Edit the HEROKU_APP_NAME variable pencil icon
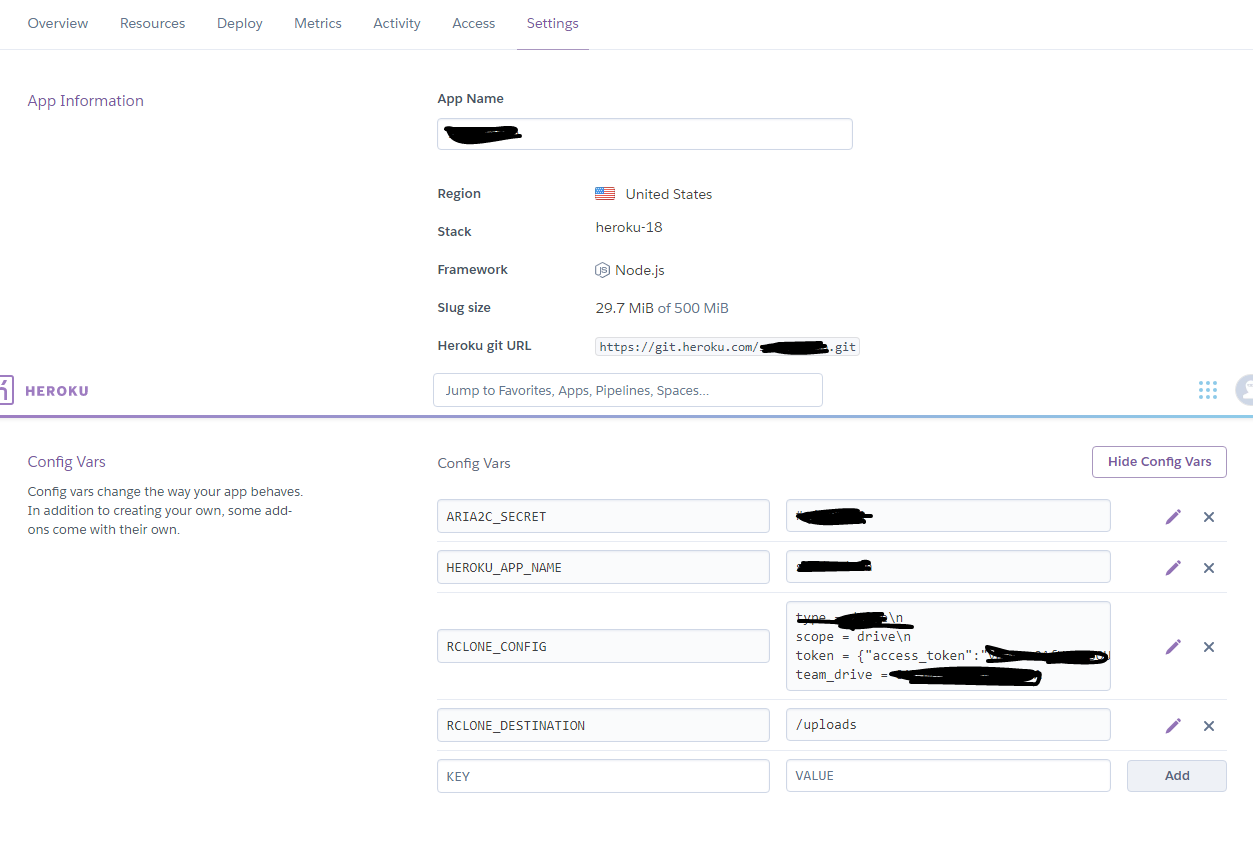The height and width of the screenshot is (850, 1253). click(1173, 568)
